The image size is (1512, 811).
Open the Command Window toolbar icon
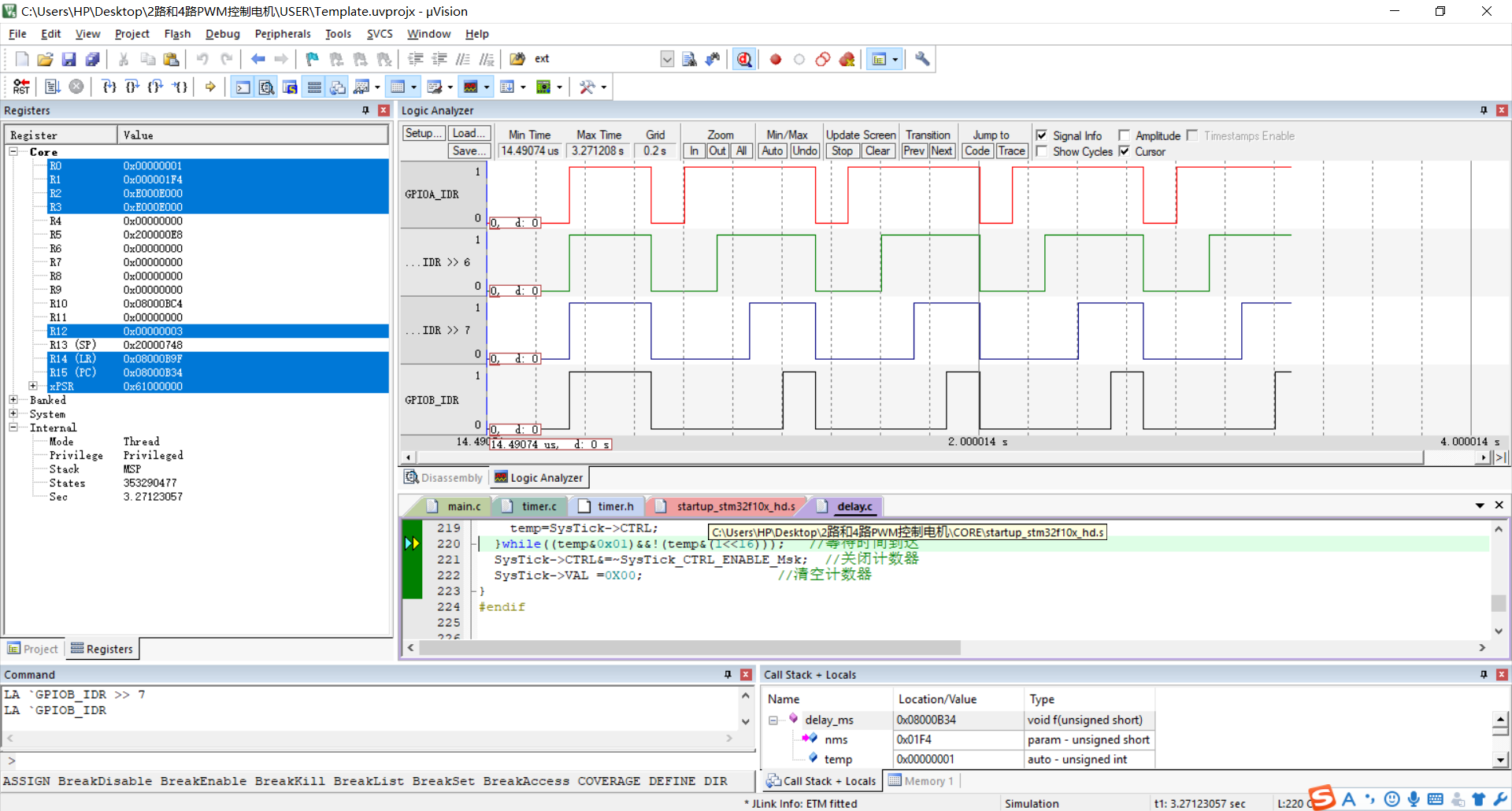pyautogui.click(x=242, y=87)
